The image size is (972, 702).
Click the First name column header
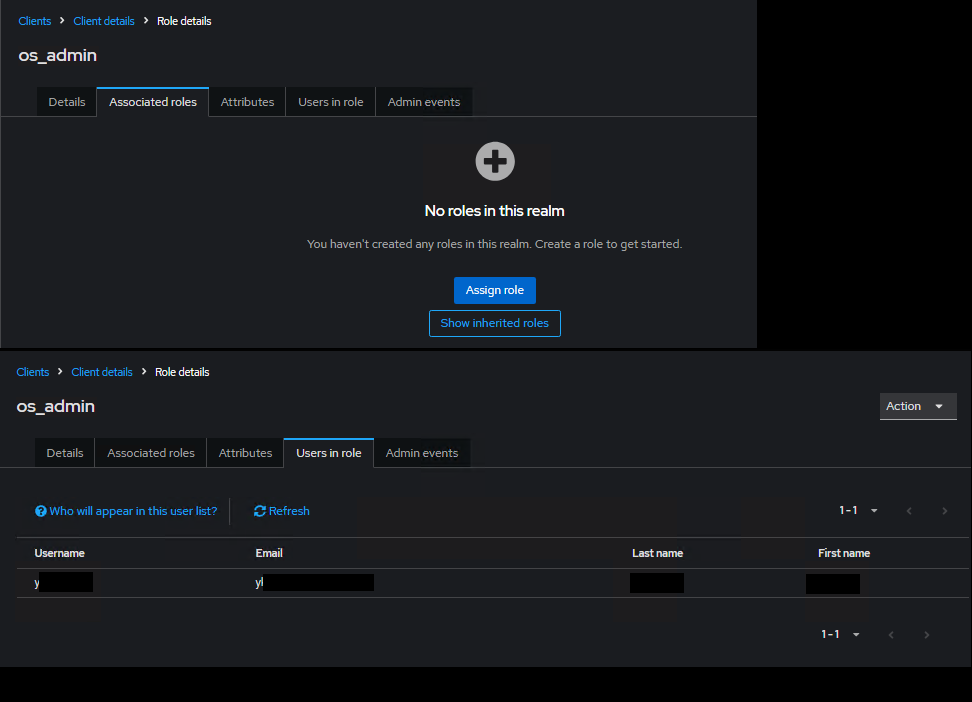pyautogui.click(x=844, y=553)
